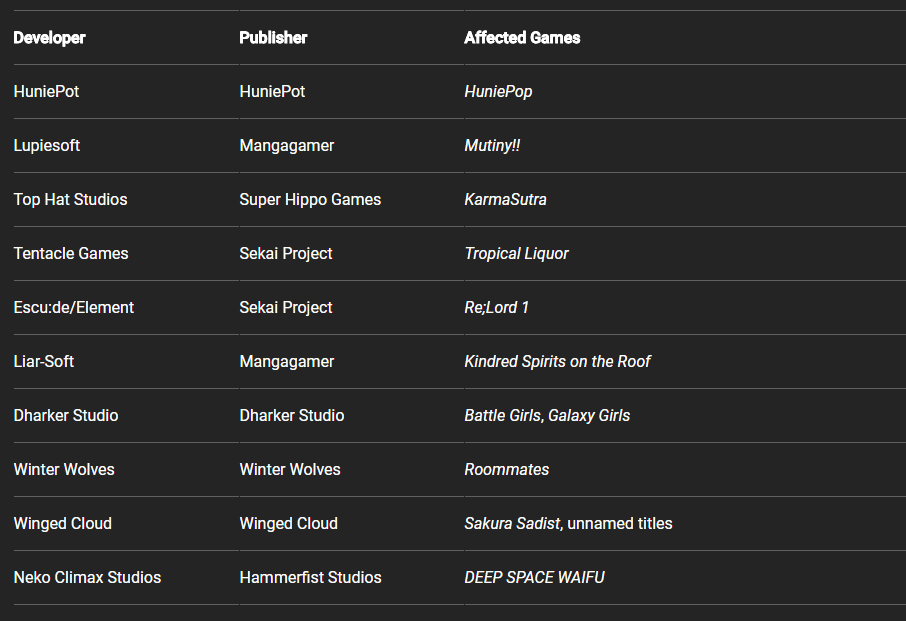Screen dimensions: 906x621
Task: Click Sekai Project in Tentacle Games row
Action: tap(286, 254)
